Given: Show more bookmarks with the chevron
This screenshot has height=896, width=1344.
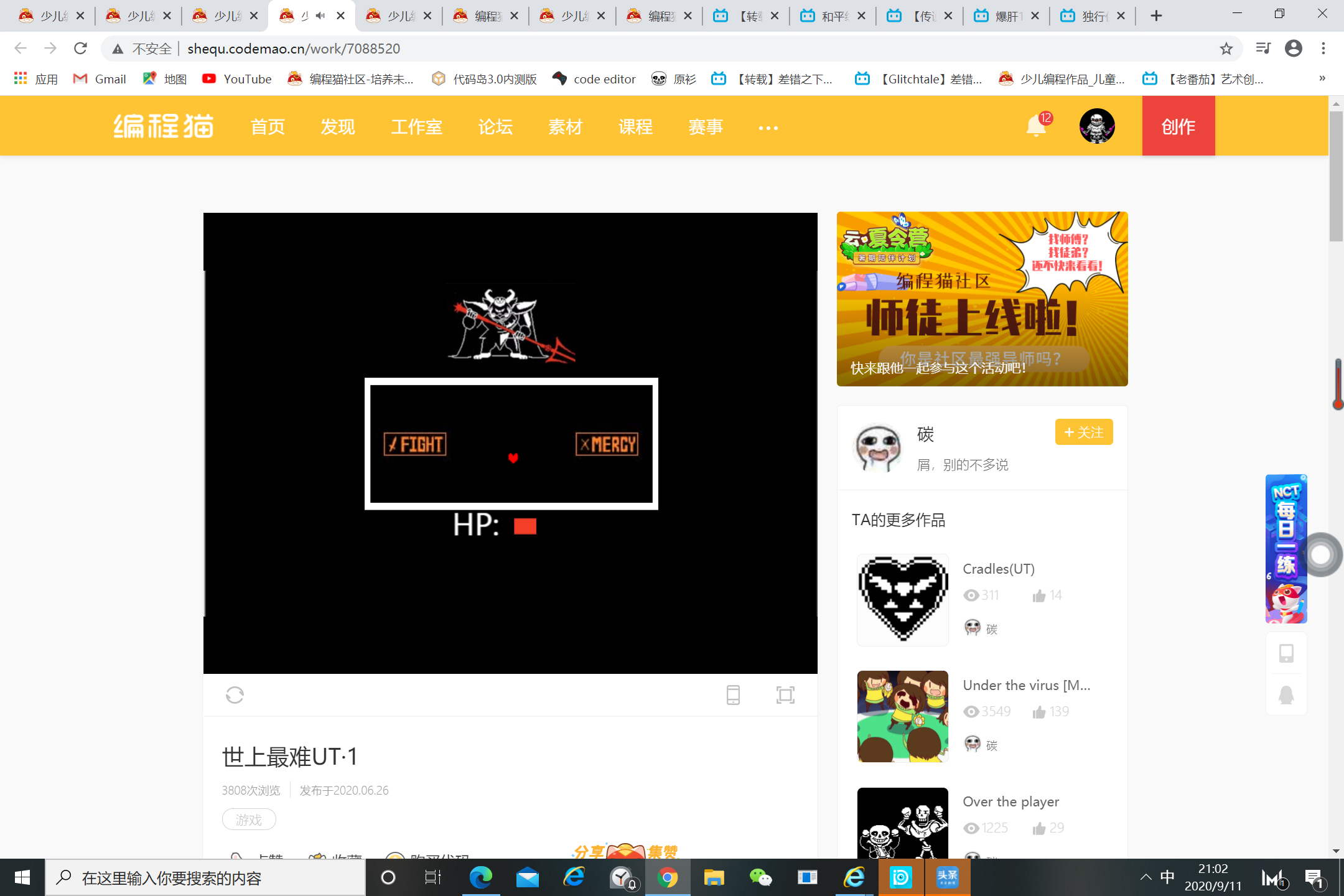Looking at the screenshot, I should pos(1322,78).
